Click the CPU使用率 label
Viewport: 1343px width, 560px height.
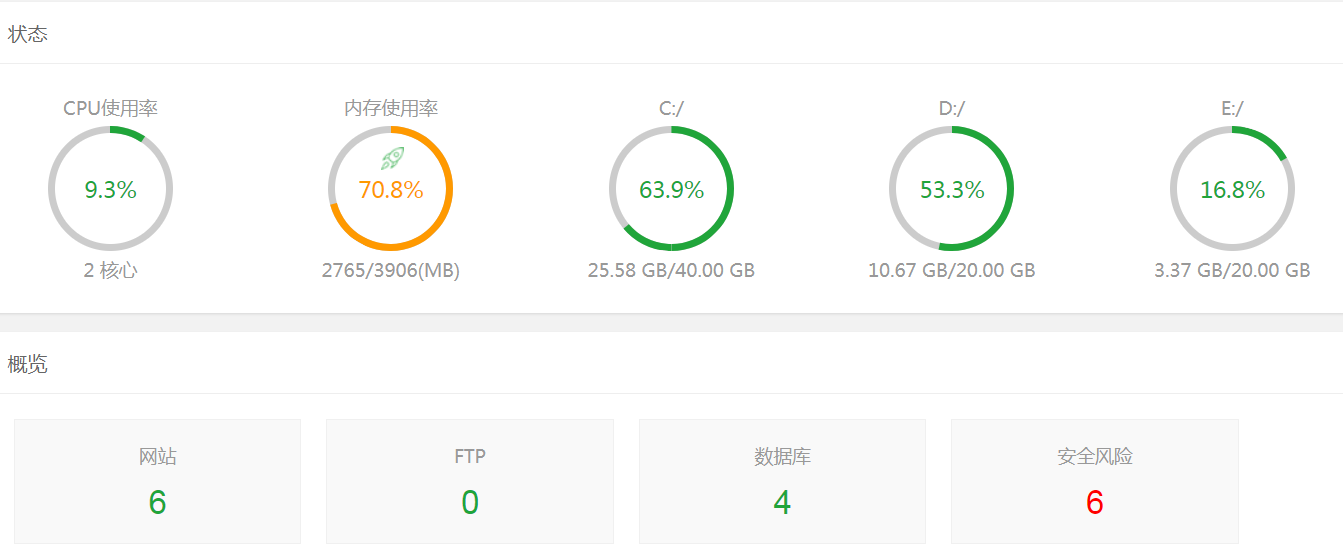pos(110,108)
